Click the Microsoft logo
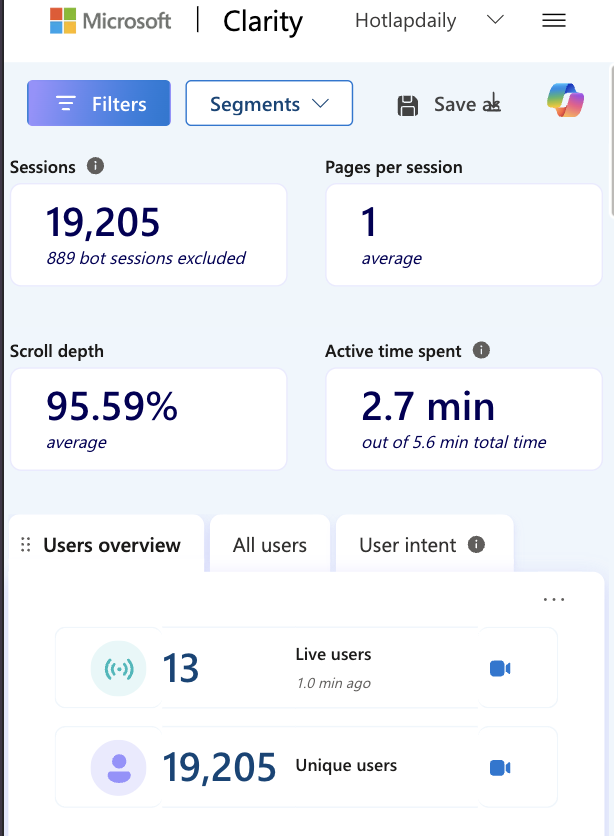This screenshot has width=614, height=836. point(64,21)
